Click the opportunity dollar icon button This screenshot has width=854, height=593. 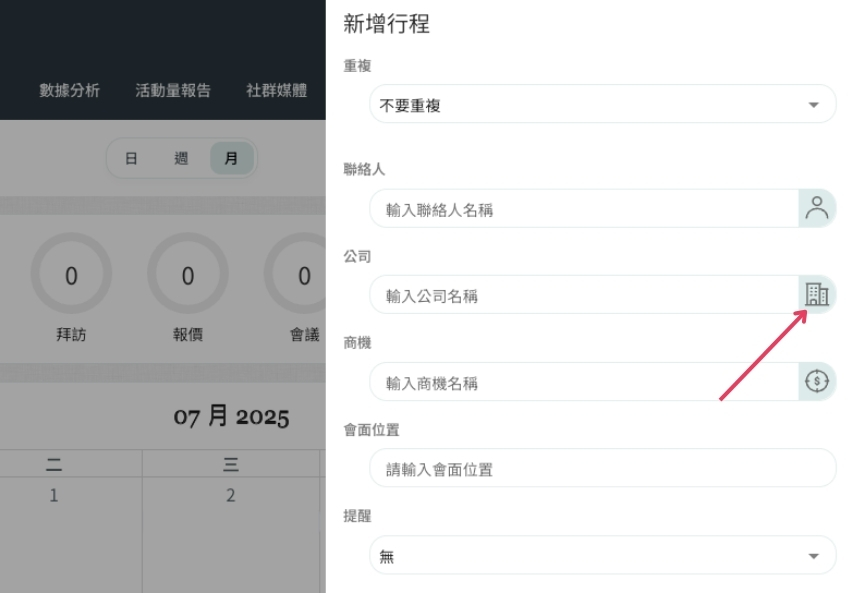817,381
